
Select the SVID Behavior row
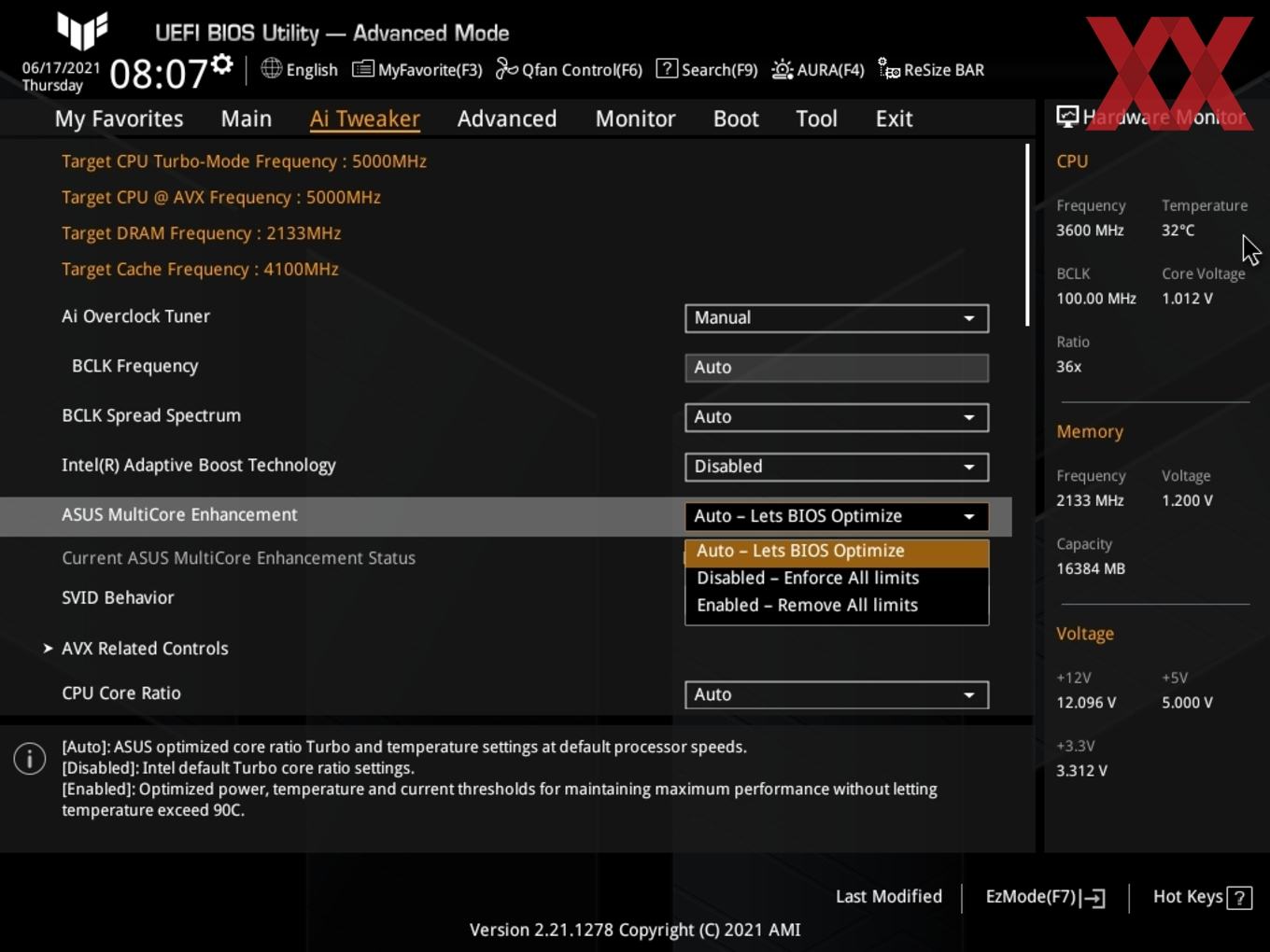(x=118, y=598)
